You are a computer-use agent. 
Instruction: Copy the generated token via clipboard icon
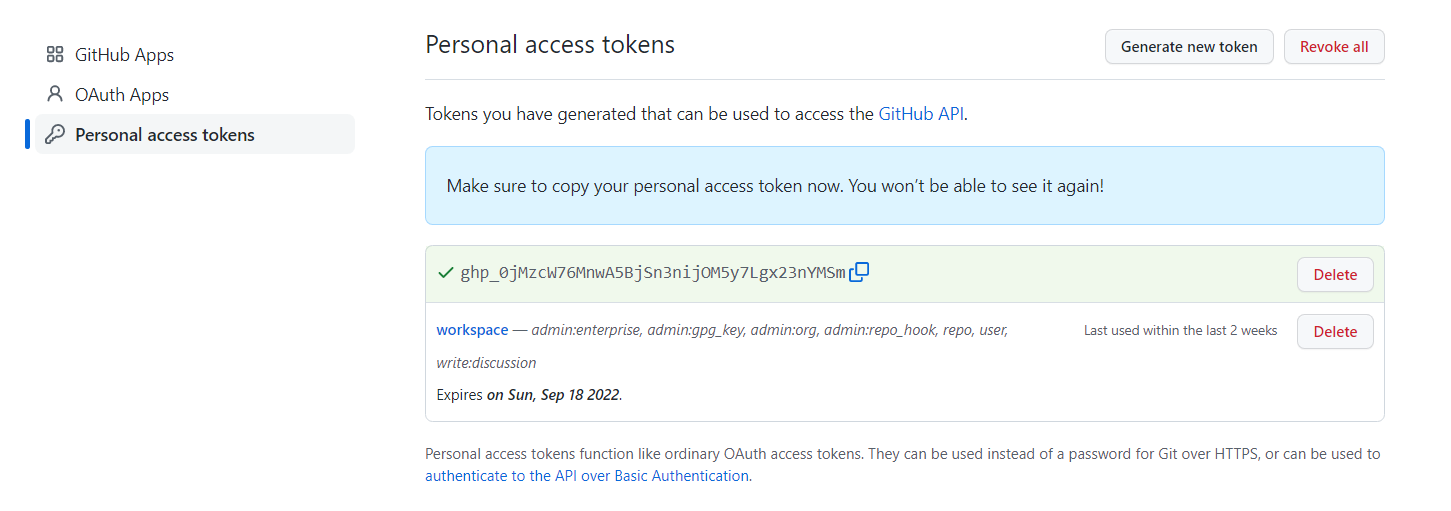tap(859, 272)
